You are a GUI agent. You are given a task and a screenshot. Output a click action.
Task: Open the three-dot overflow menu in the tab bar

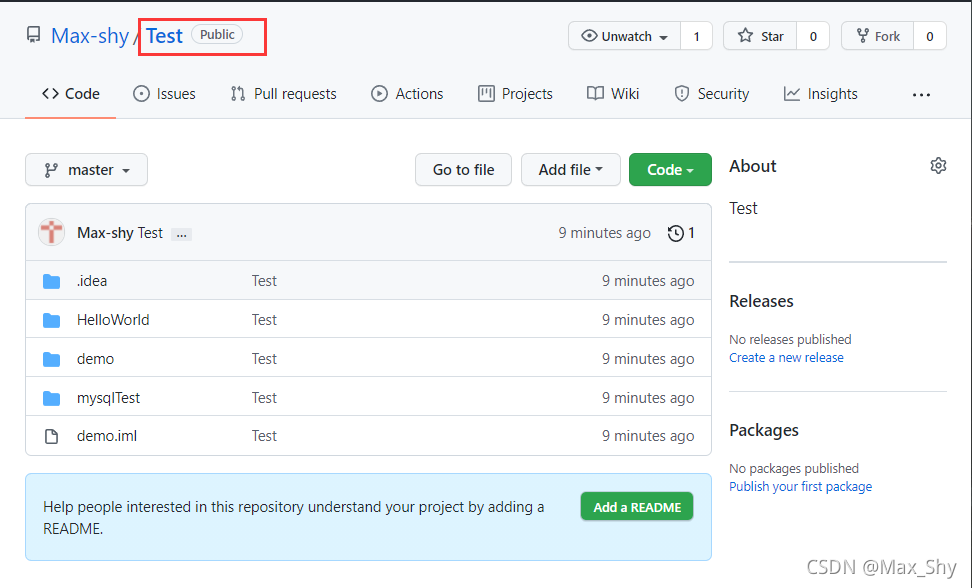(921, 95)
